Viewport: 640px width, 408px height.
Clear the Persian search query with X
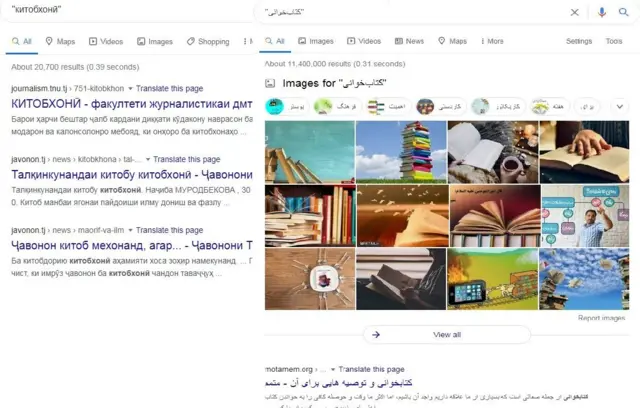pos(574,12)
